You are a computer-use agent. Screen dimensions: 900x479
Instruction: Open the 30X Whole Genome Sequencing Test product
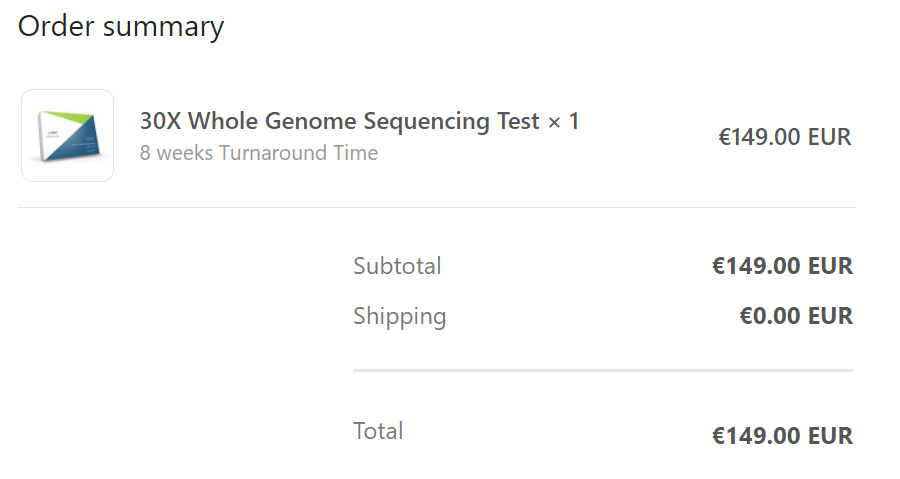coord(340,122)
